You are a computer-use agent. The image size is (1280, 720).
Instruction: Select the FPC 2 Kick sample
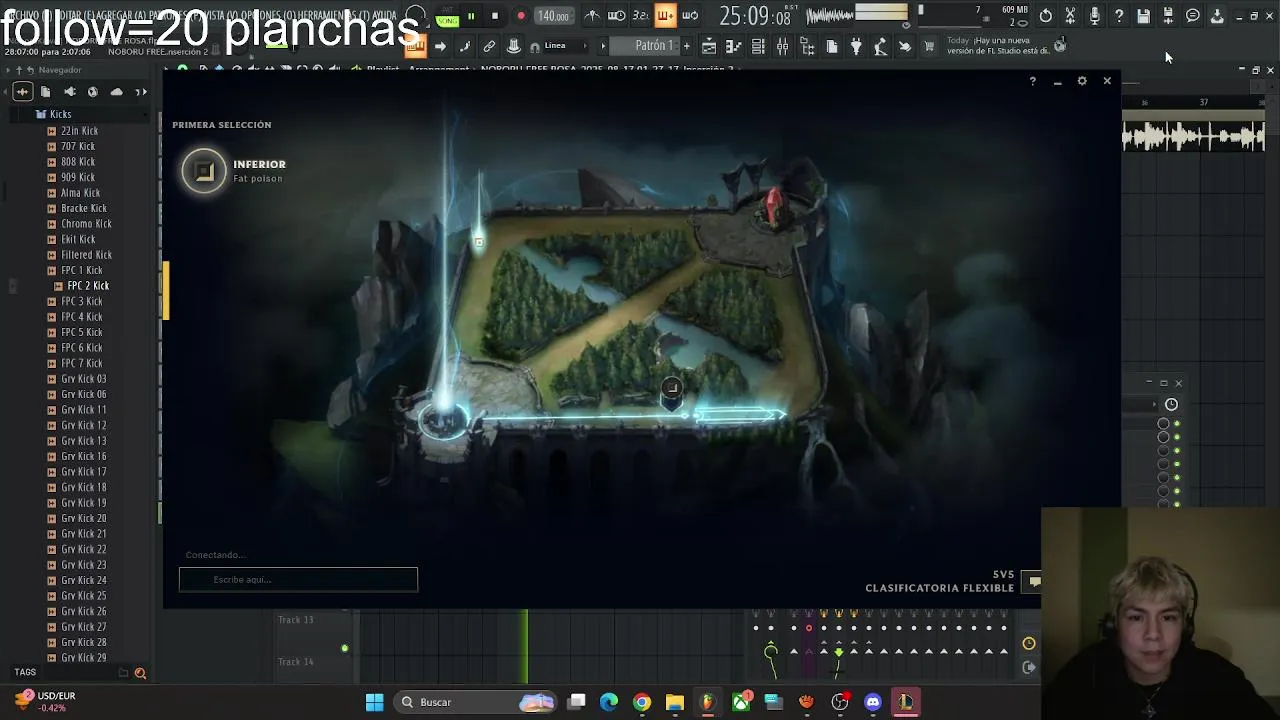pos(87,286)
